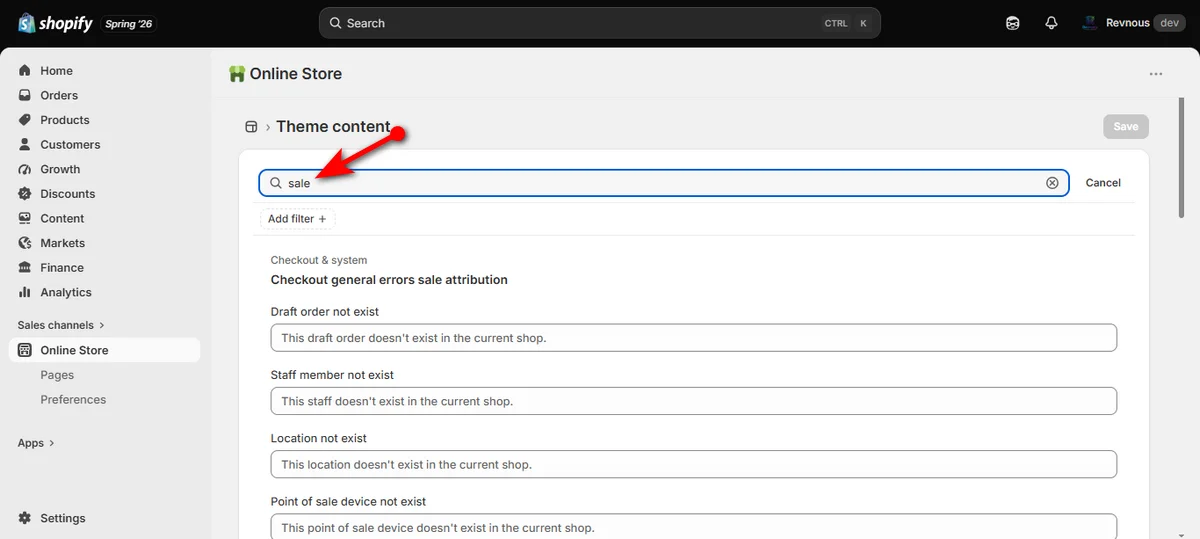Click the Shopify logo
The image size is (1200, 539).
pyautogui.click(x=55, y=23)
